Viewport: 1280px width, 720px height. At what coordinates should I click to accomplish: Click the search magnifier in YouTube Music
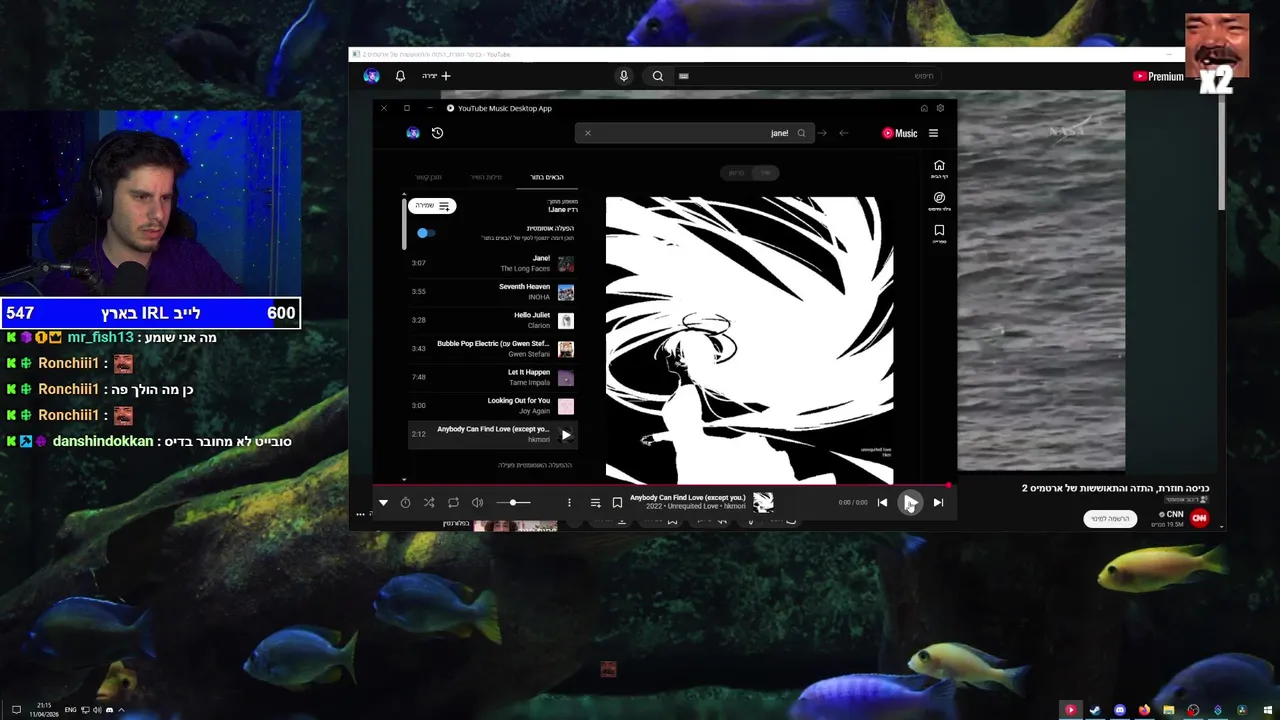(x=801, y=133)
